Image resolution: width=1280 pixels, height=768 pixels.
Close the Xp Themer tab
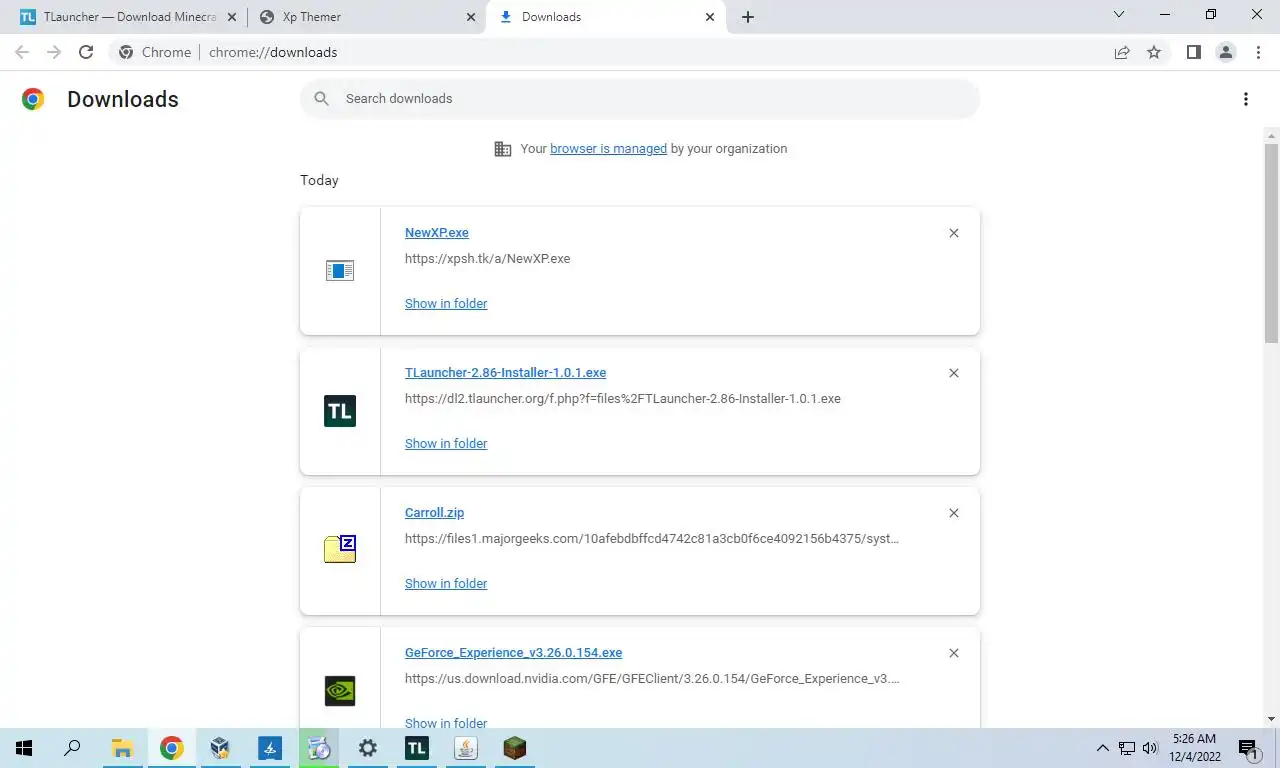[471, 17]
